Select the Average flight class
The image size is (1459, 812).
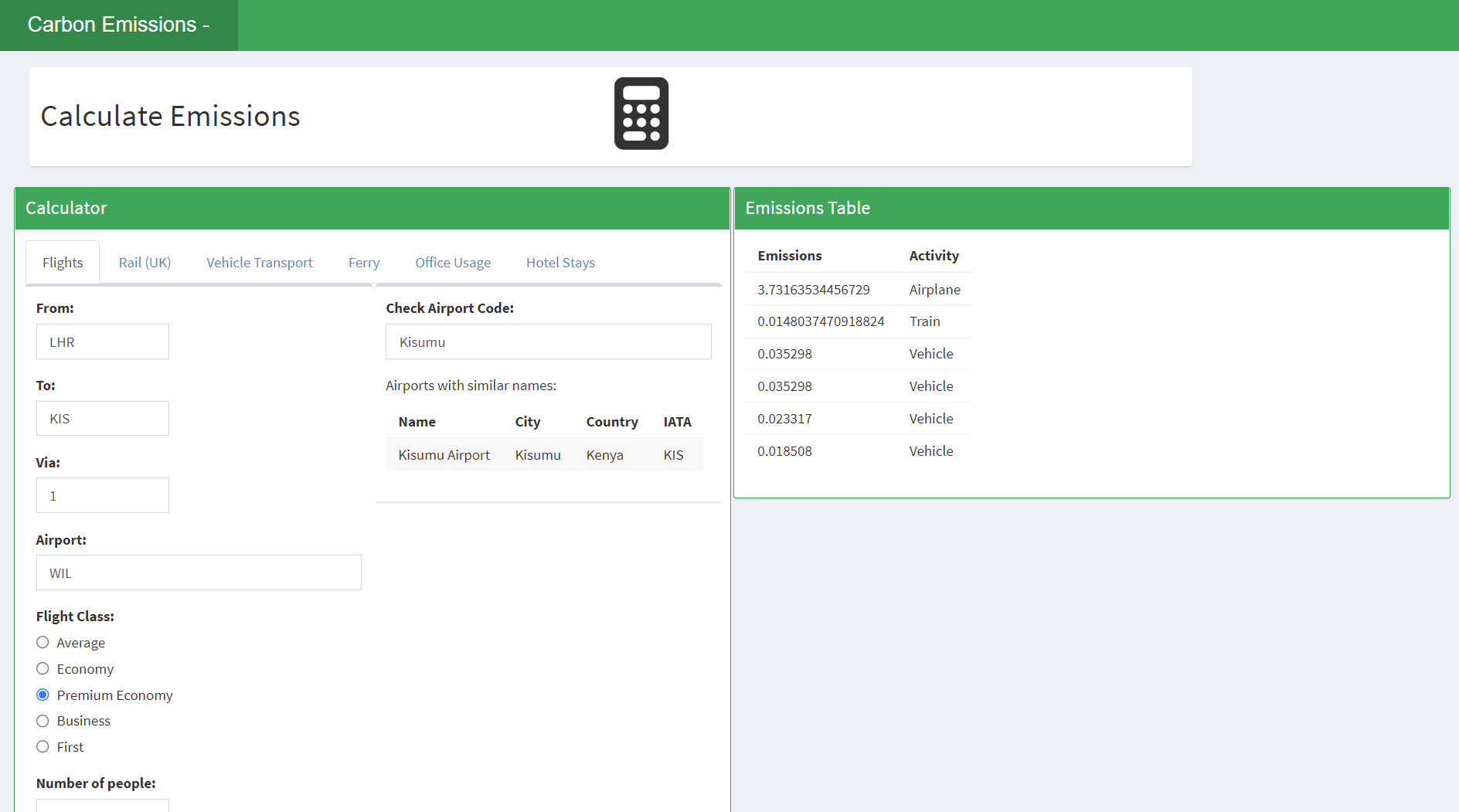point(43,643)
